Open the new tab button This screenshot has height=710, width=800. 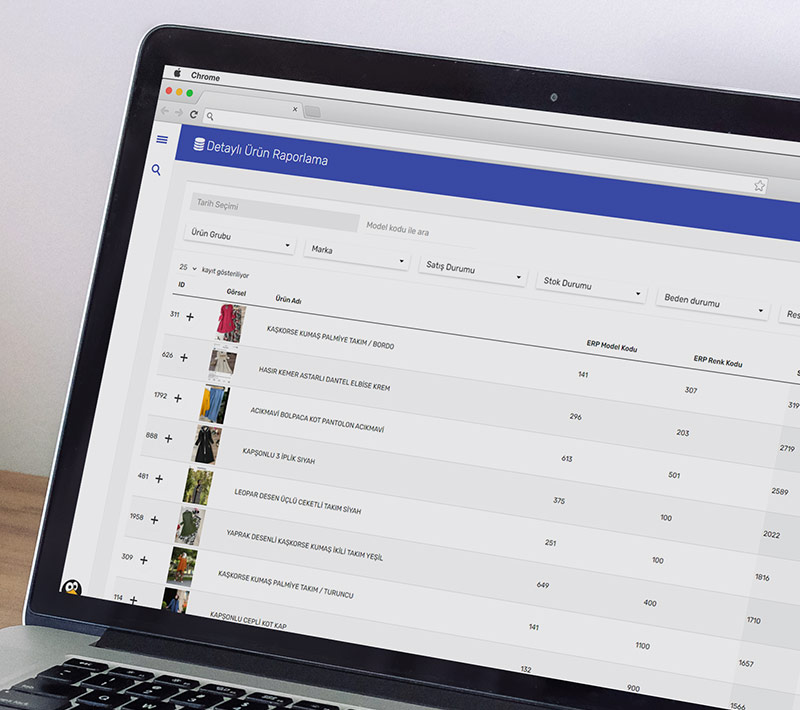point(312,112)
